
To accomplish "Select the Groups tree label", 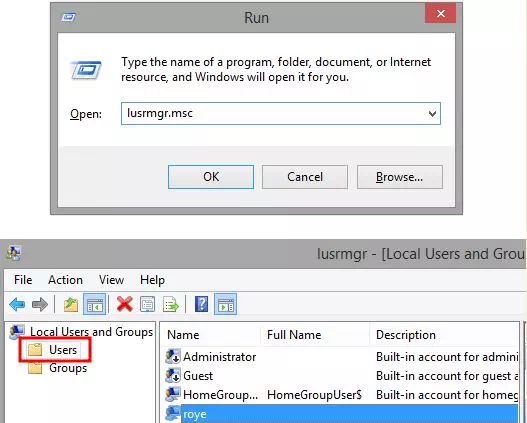I will point(68,368).
